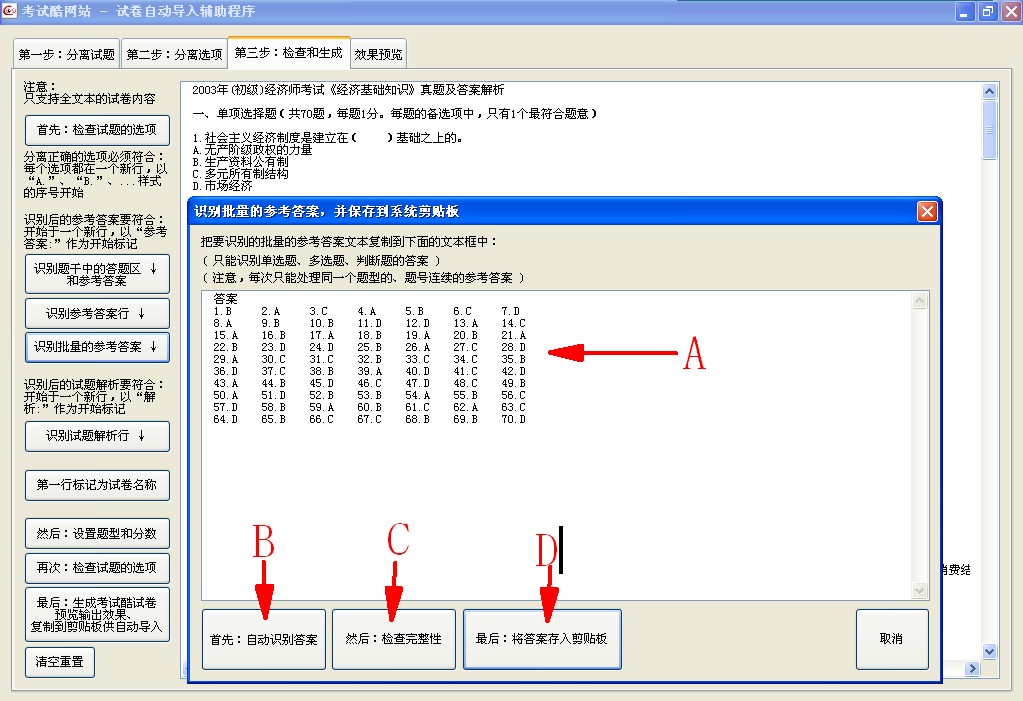Close the 识别批量的参考答案 dialog with the red X

[x=927, y=211]
